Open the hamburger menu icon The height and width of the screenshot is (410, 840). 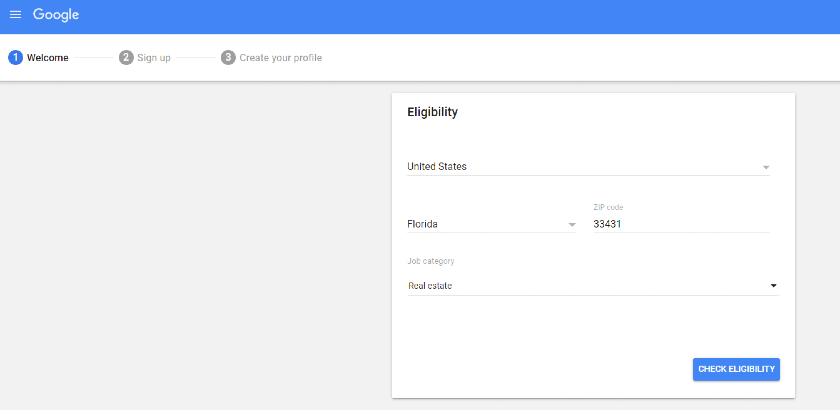click(x=16, y=15)
